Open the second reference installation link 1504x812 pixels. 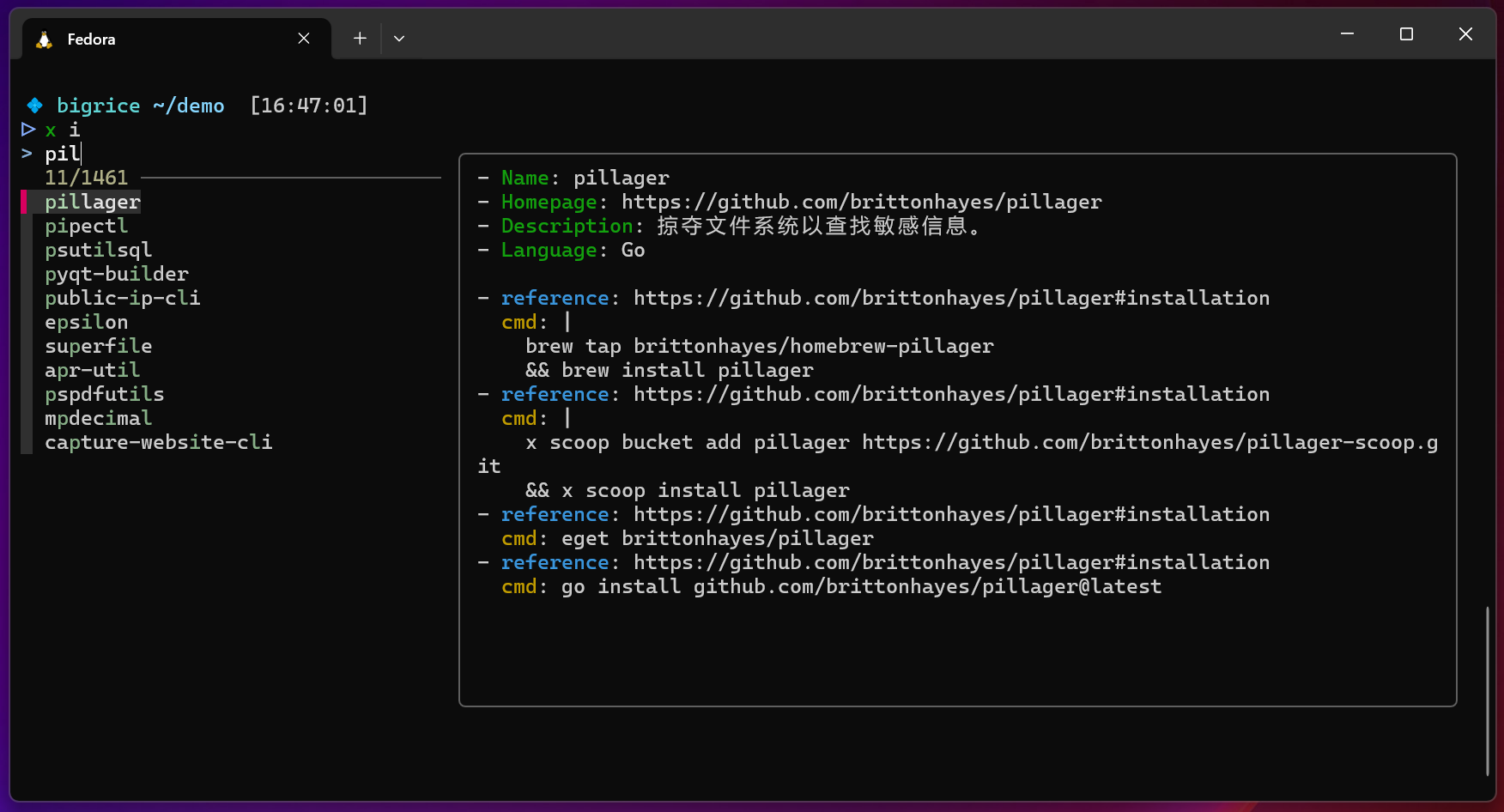952,395
